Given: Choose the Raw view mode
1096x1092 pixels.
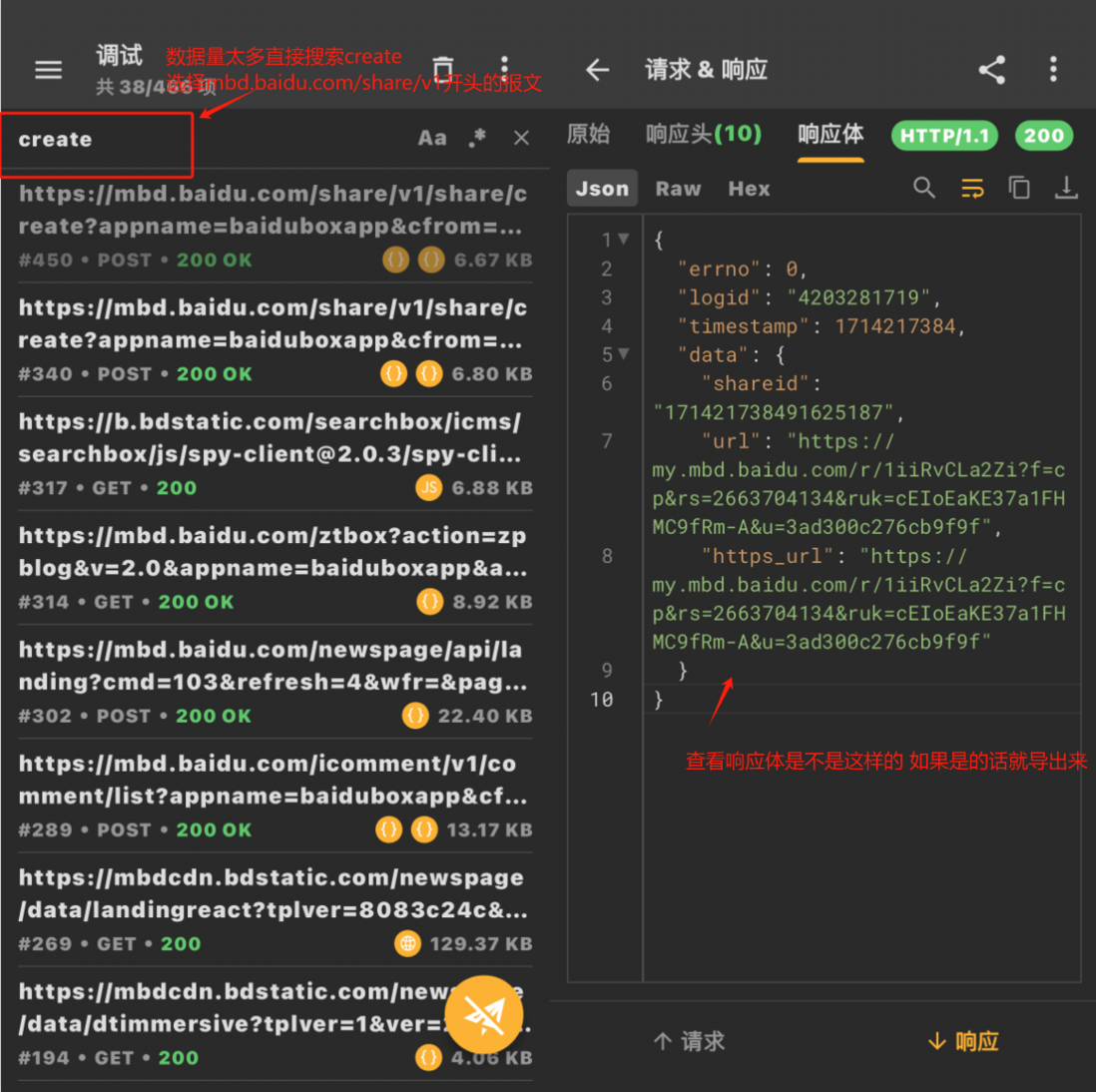Looking at the screenshot, I should click(x=678, y=188).
